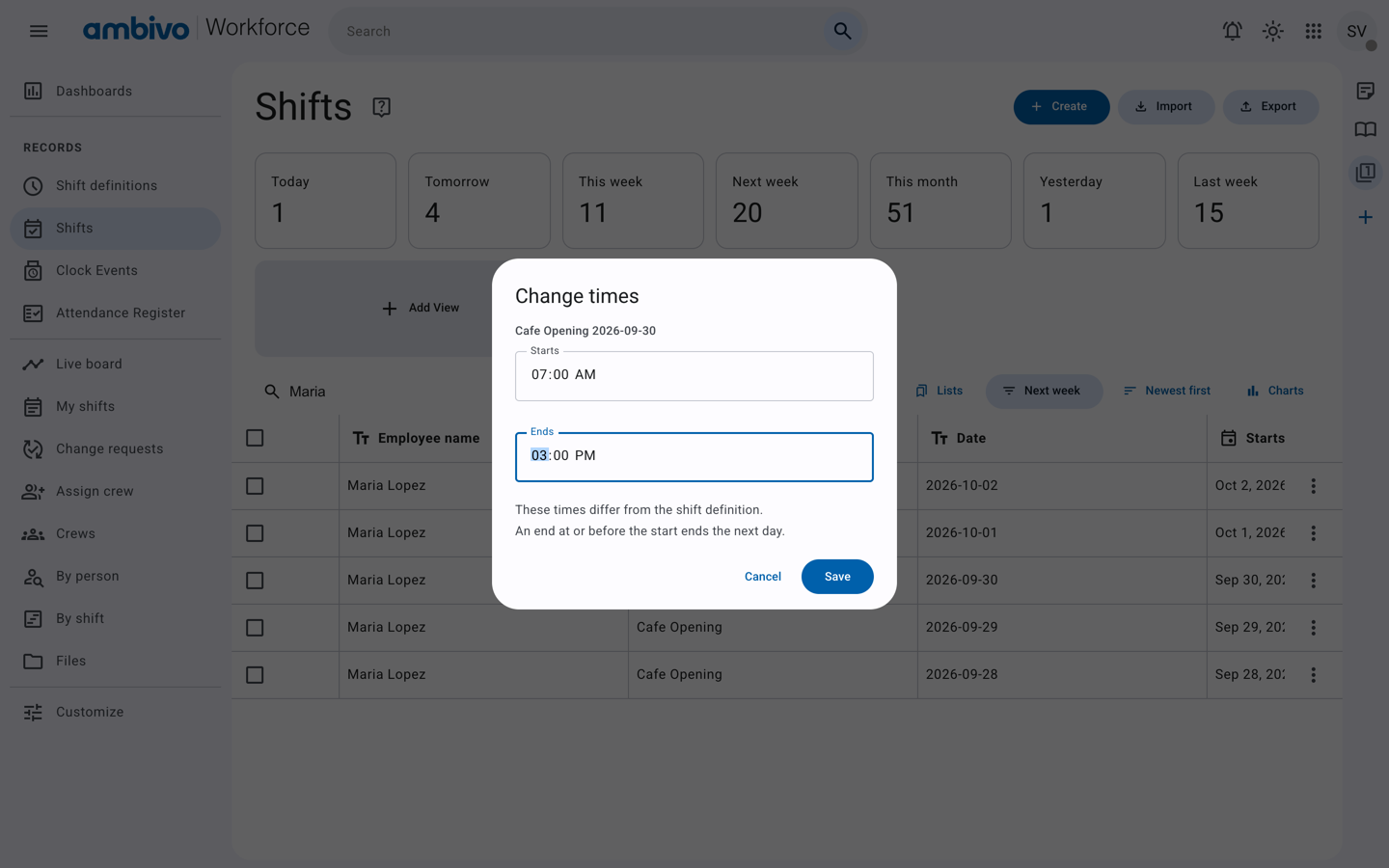The width and height of the screenshot is (1389, 868).
Task: Click the Add View button
Action: (x=421, y=309)
